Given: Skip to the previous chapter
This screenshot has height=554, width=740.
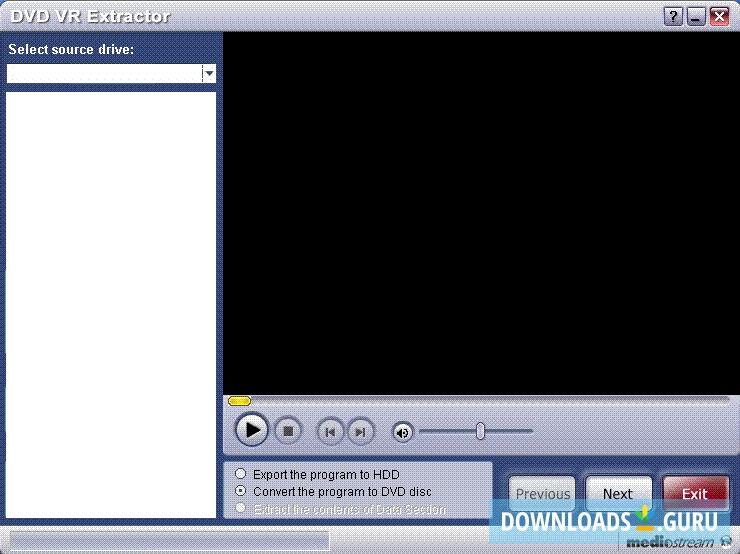Looking at the screenshot, I should click(x=330, y=432).
